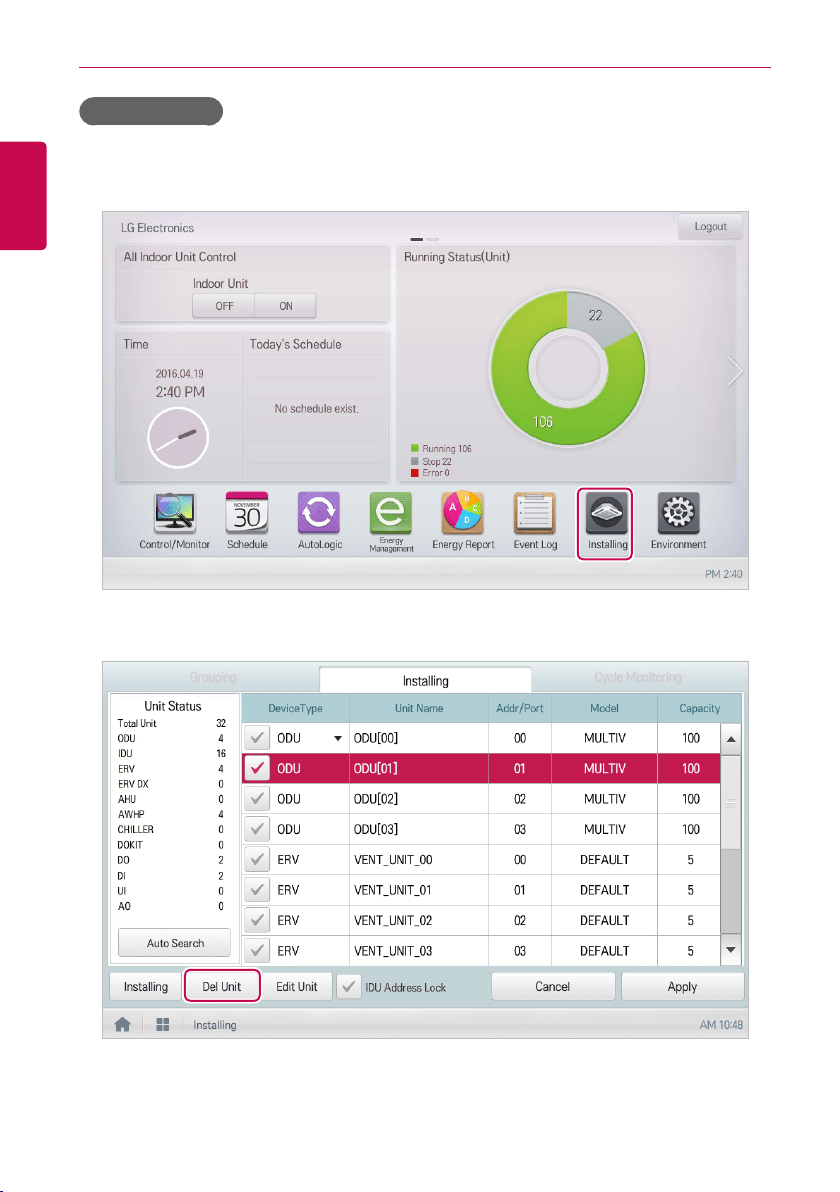Click 'AWHP' row in Unit Status
Screen dimensions: 840x1192
click(172, 815)
